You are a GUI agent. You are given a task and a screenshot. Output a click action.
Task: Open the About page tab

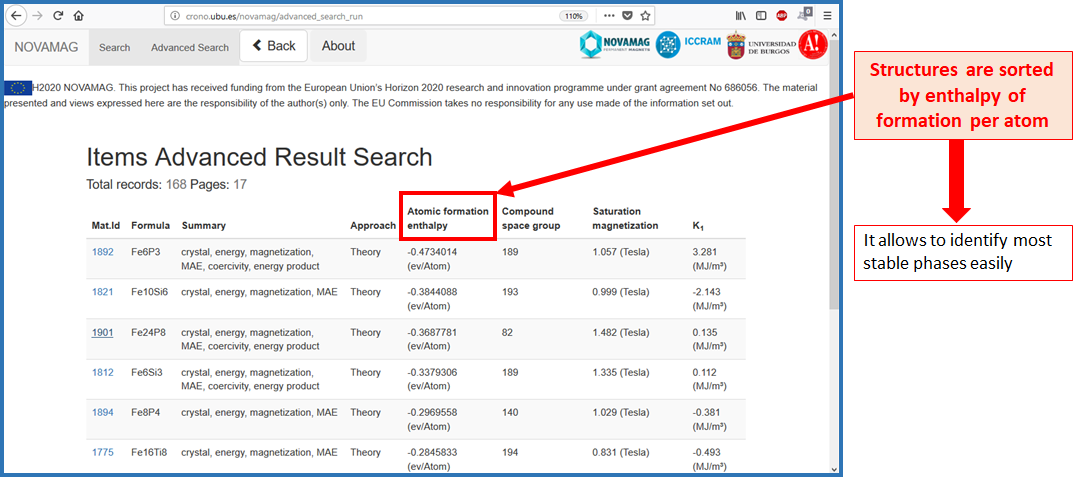pyautogui.click(x=339, y=47)
